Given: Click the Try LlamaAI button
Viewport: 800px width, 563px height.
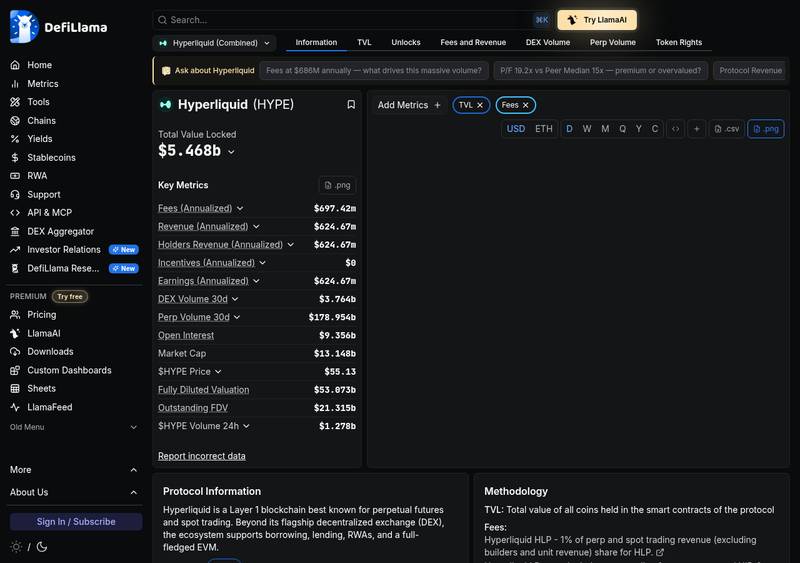Looking at the screenshot, I should click(597, 20).
